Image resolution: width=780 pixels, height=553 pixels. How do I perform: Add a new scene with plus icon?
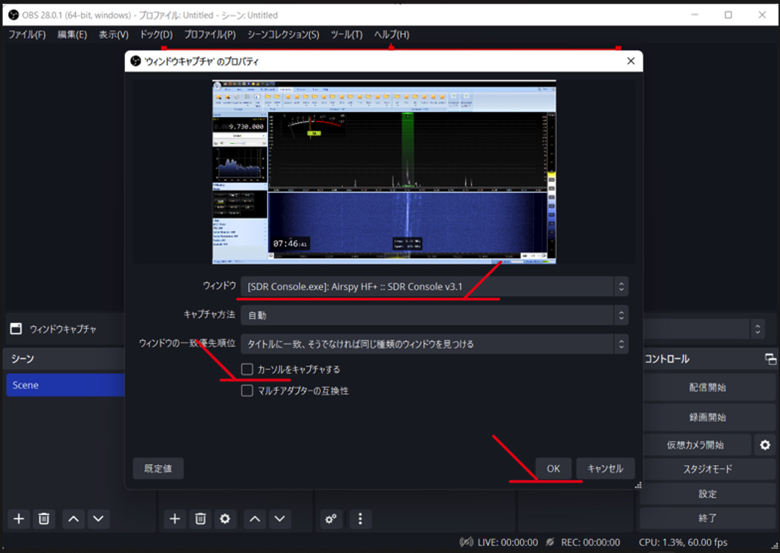pos(19,519)
